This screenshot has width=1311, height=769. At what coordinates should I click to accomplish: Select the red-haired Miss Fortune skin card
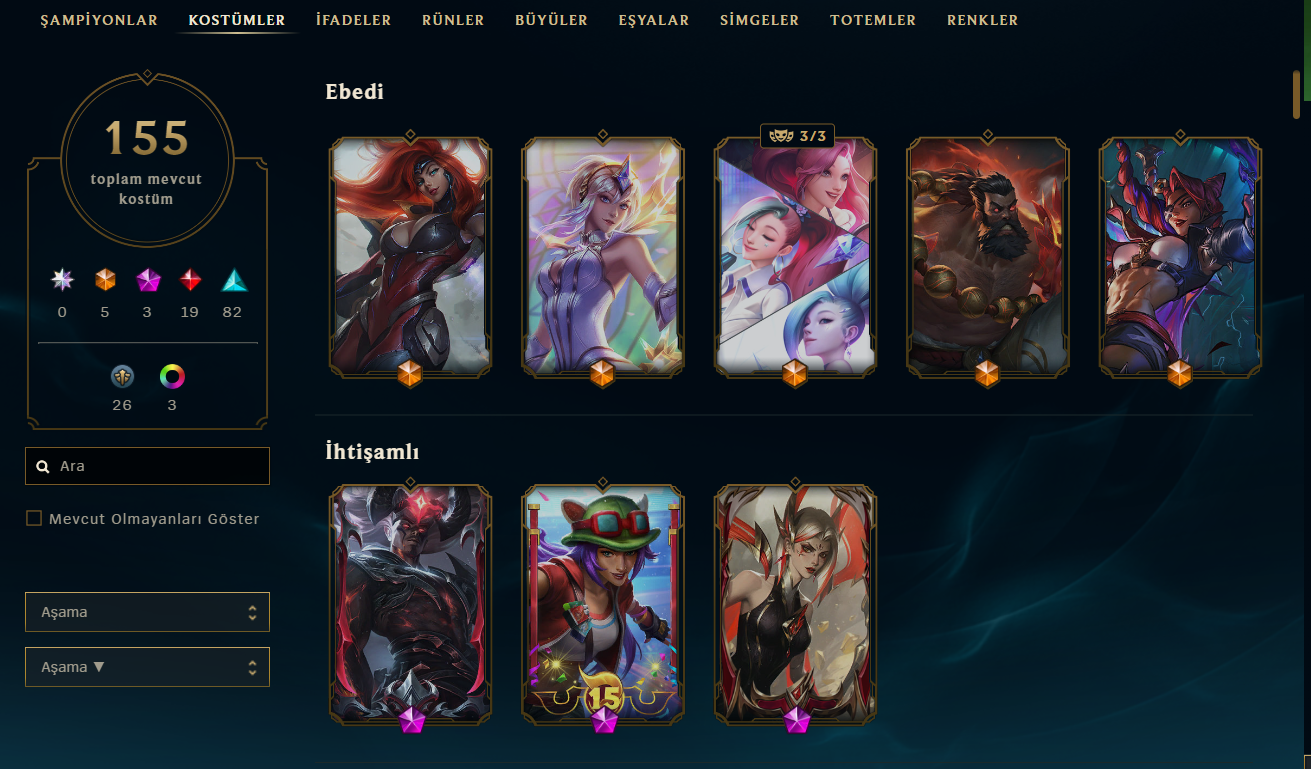pos(410,256)
